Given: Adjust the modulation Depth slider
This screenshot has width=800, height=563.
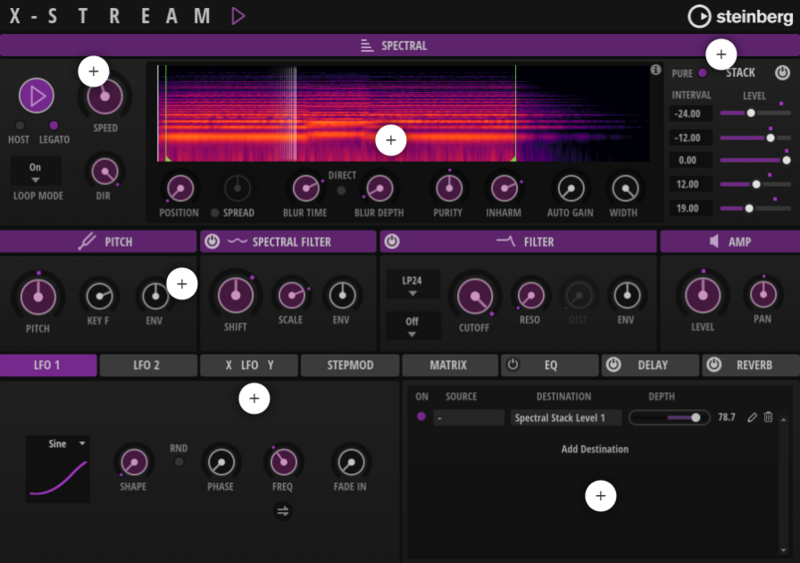Looking at the screenshot, I should pos(669,418).
